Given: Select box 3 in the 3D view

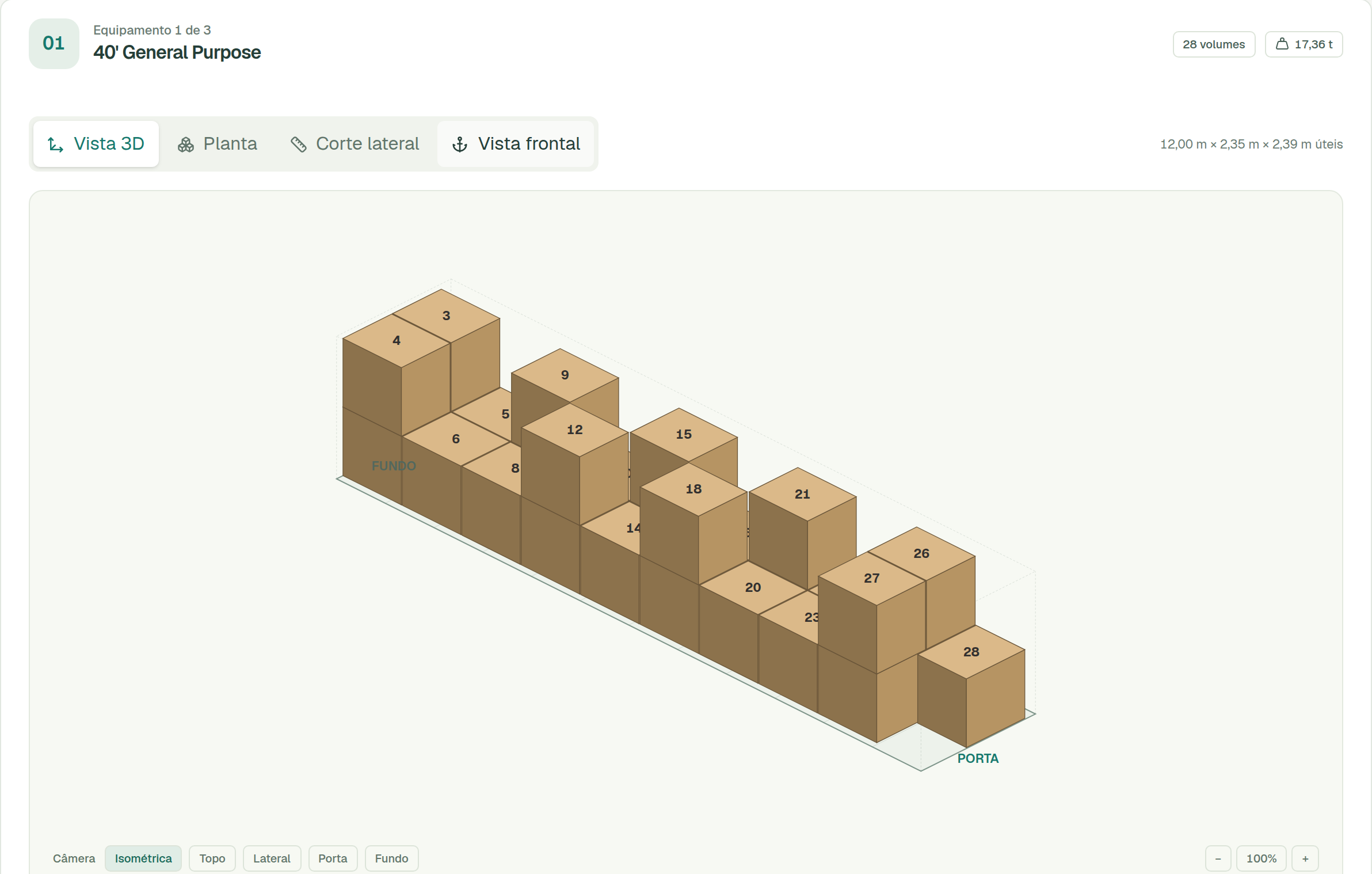Looking at the screenshot, I should [x=446, y=316].
